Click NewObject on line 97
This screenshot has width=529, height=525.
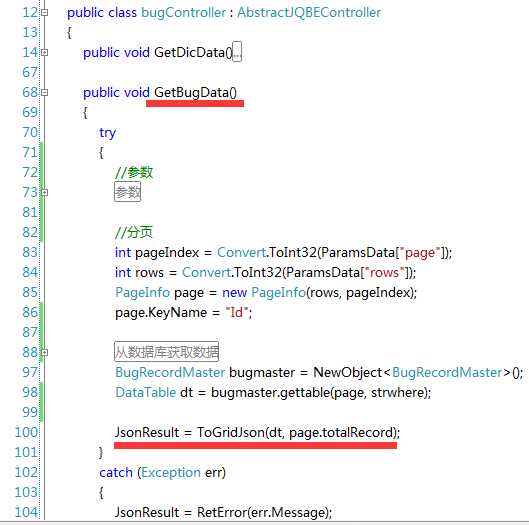347,372
